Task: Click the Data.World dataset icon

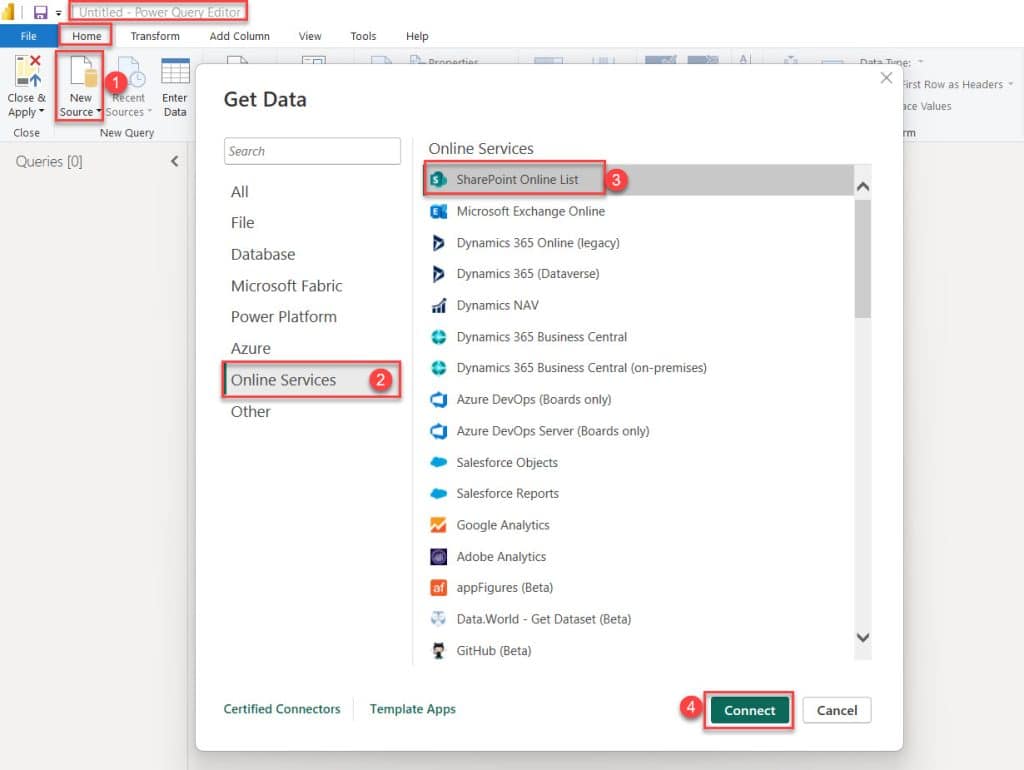Action: click(439, 618)
